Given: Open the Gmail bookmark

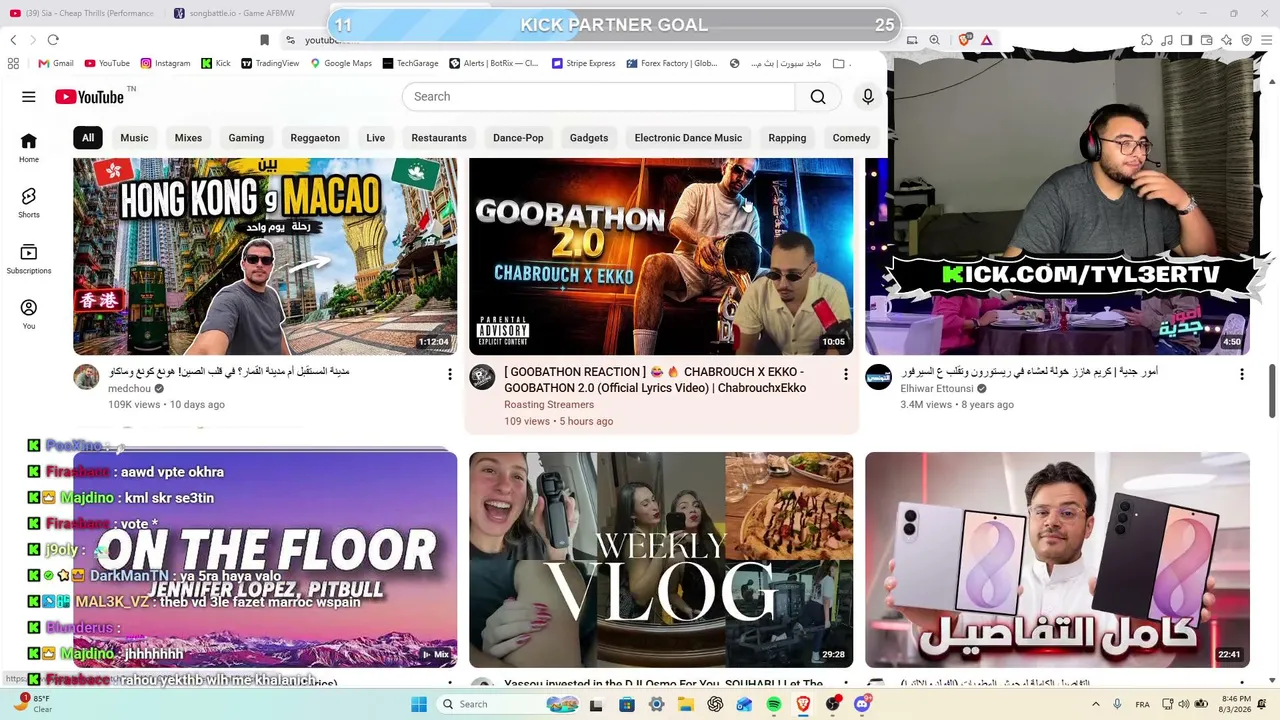Looking at the screenshot, I should (x=56, y=63).
